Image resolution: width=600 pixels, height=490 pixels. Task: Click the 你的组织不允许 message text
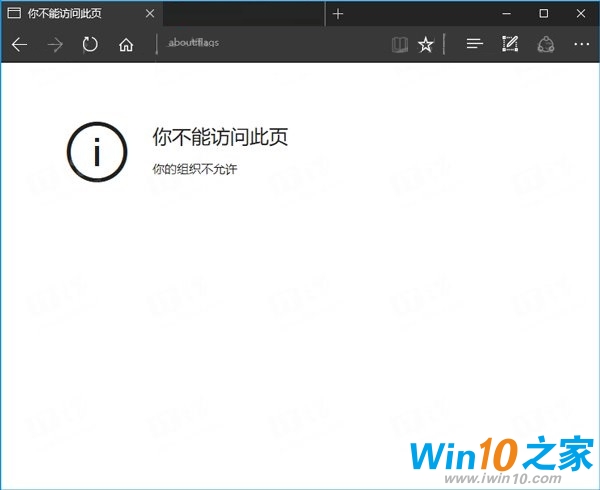tap(195, 169)
